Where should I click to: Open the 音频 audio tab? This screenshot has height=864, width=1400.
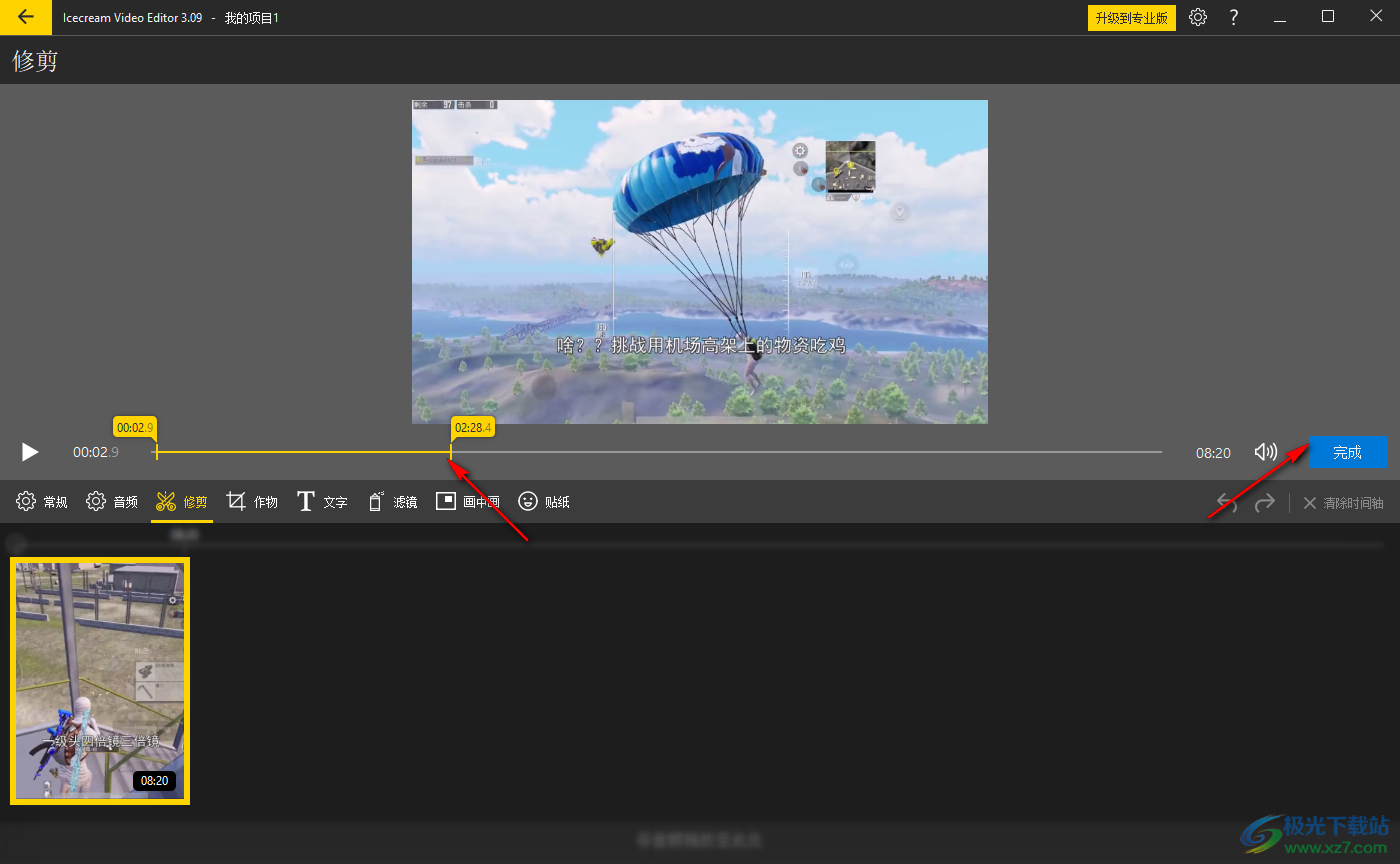[112, 502]
